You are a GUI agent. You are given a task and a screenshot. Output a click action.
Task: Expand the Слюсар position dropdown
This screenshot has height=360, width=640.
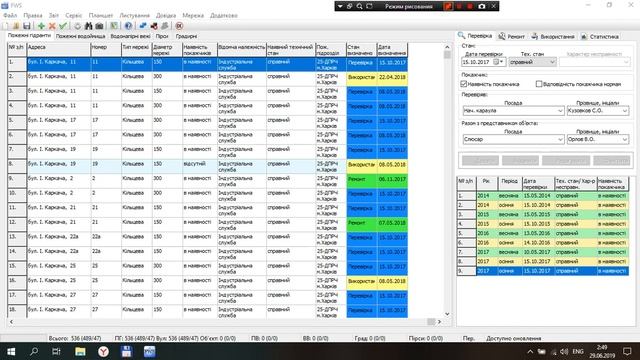[560, 139]
